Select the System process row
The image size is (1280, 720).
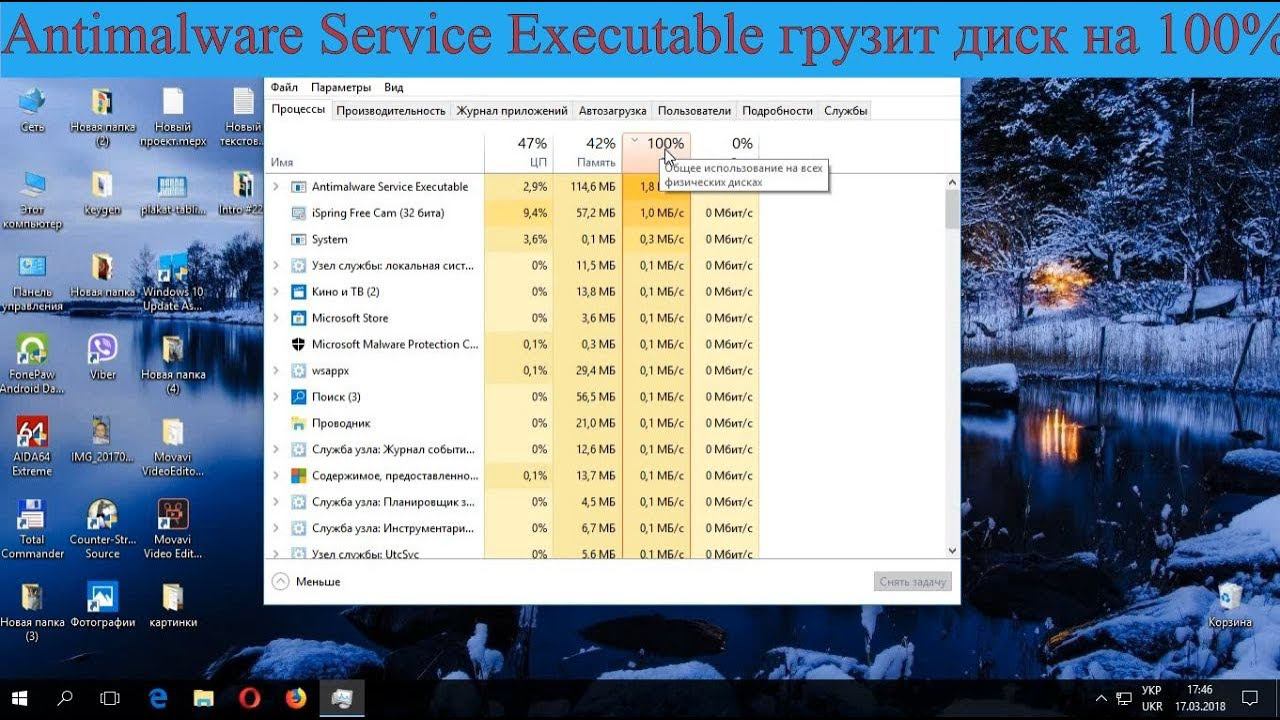tap(510, 239)
